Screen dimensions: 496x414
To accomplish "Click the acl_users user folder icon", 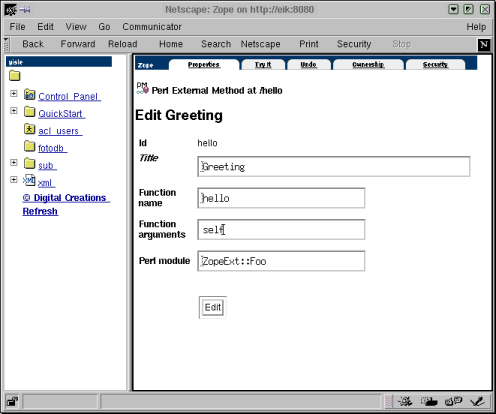I will coord(29,129).
